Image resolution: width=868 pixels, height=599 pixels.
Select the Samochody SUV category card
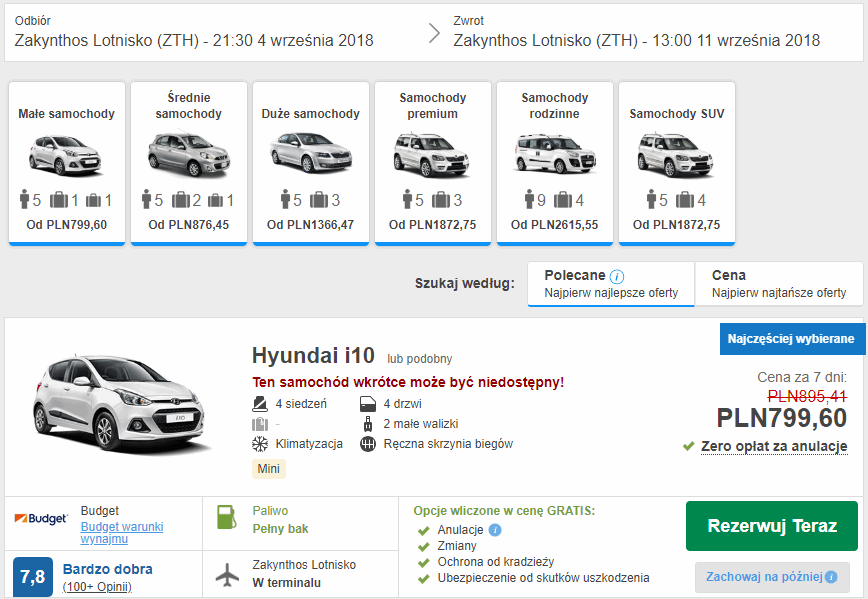(x=677, y=162)
